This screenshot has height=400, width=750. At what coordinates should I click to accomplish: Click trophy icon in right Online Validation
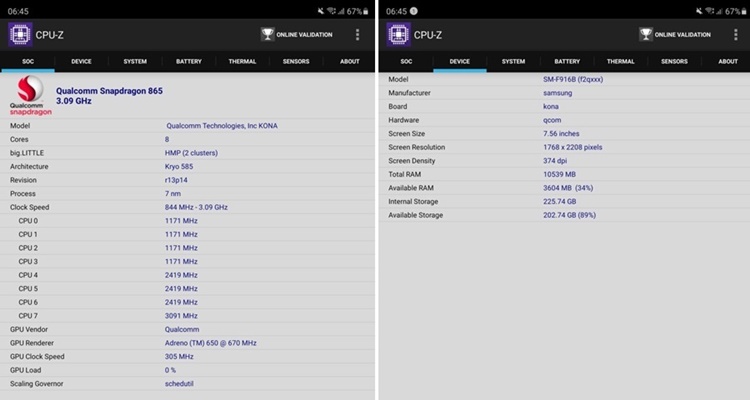point(646,34)
